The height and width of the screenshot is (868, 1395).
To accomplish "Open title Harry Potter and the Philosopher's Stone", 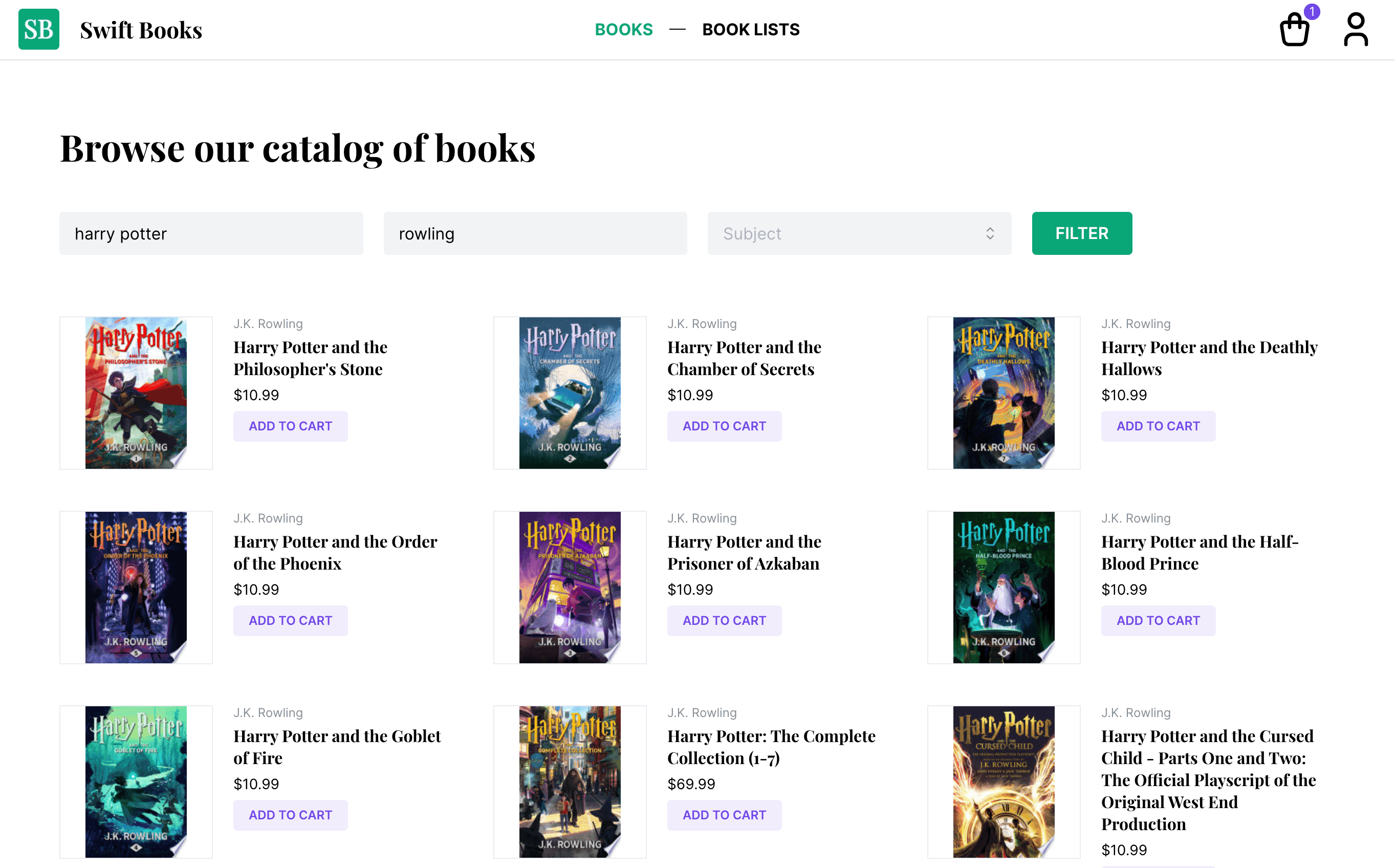I will click(x=311, y=358).
